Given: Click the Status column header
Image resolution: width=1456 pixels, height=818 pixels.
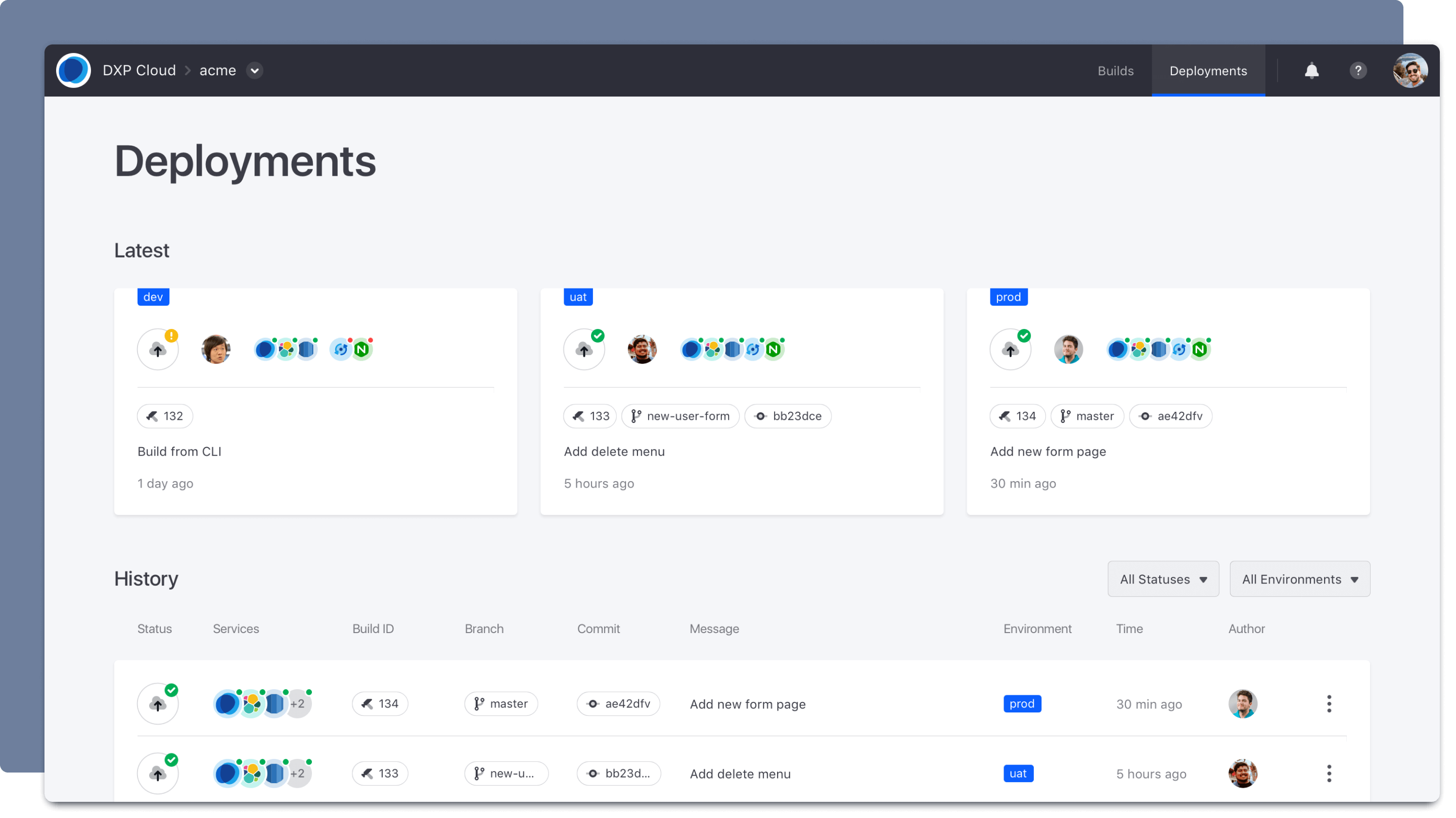Looking at the screenshot, I should tap(154, 629).
